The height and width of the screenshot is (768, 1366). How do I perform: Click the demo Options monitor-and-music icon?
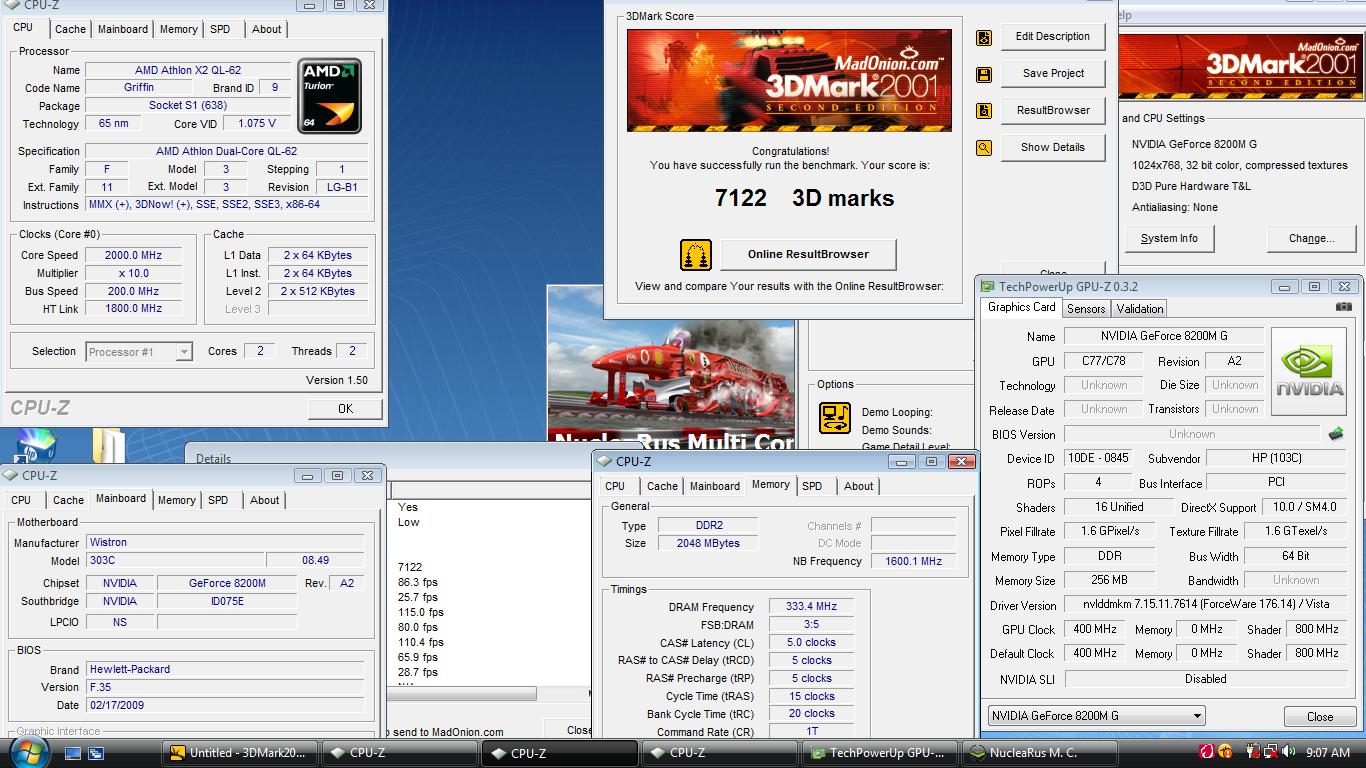834,417
